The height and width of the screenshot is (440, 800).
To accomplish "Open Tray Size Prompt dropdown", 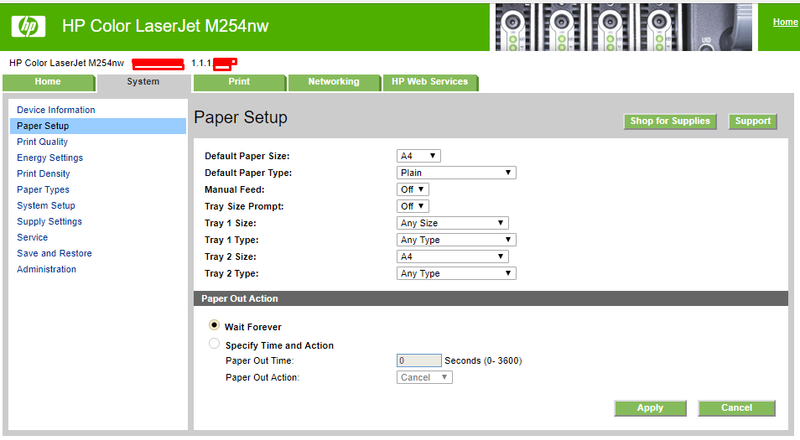I will pos(412,206).
